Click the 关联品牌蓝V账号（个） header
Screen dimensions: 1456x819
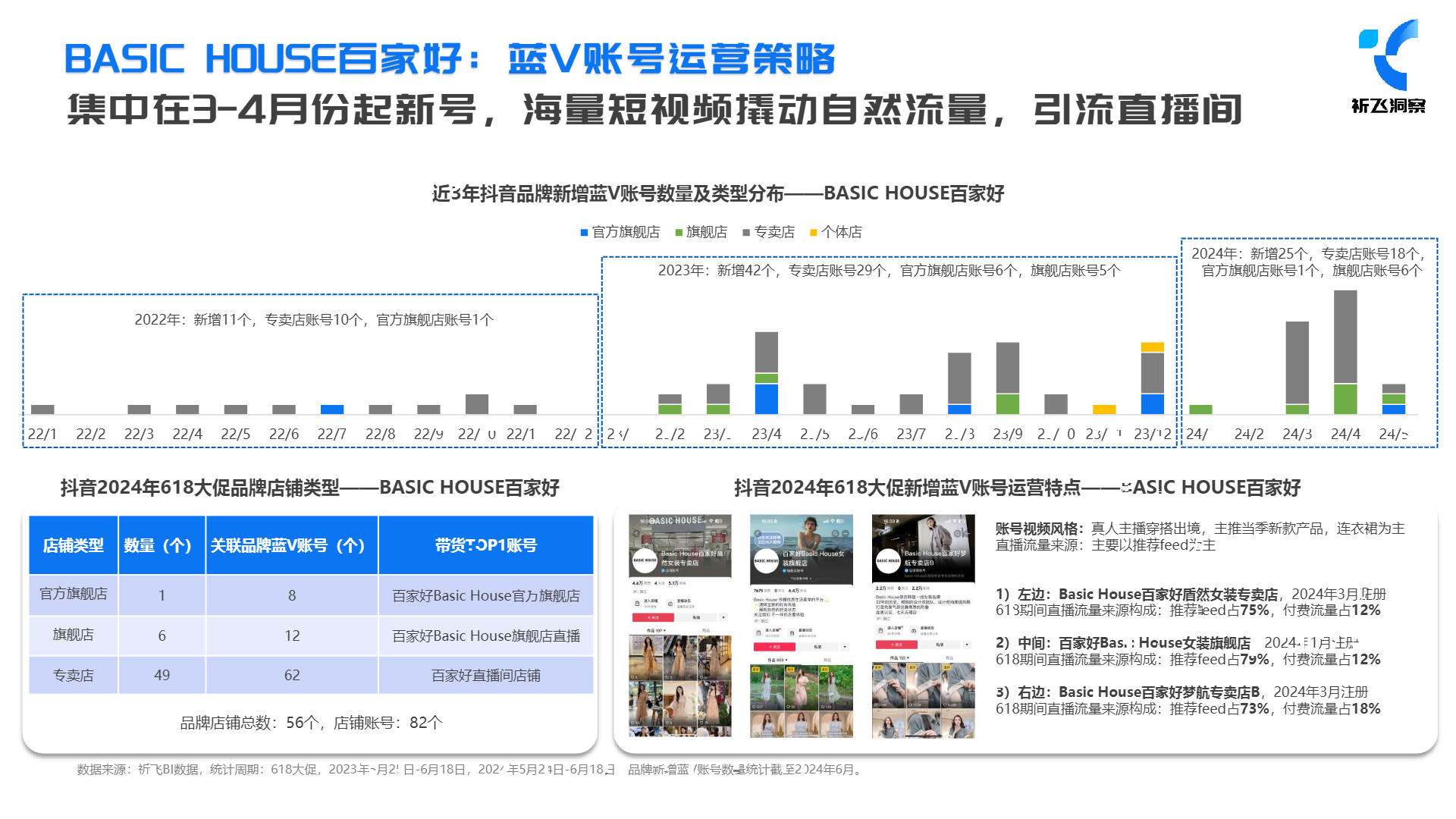[x=292, y=545]
